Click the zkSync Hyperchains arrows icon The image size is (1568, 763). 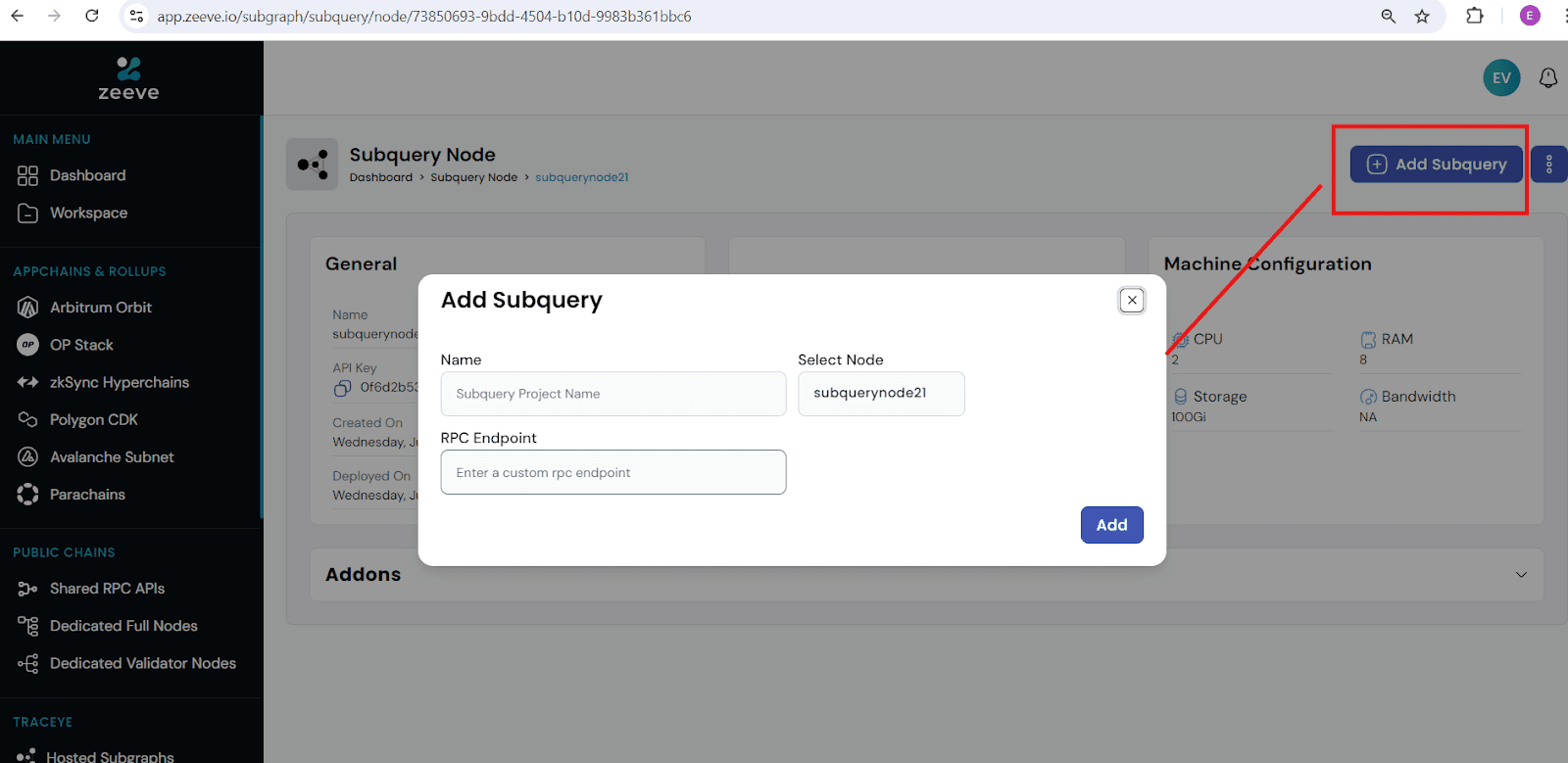point(27,382)
